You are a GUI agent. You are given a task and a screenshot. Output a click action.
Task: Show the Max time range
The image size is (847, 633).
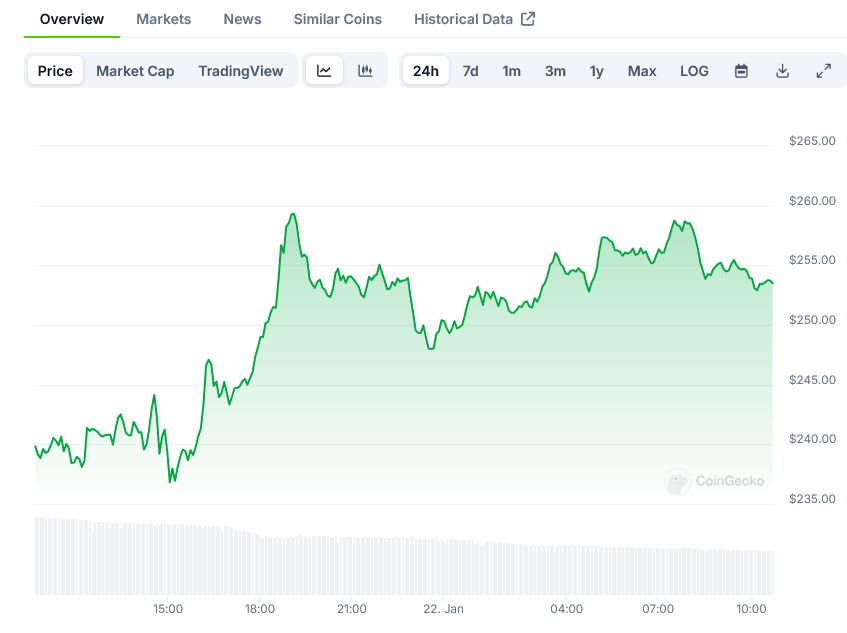click(x=642, y=71)
